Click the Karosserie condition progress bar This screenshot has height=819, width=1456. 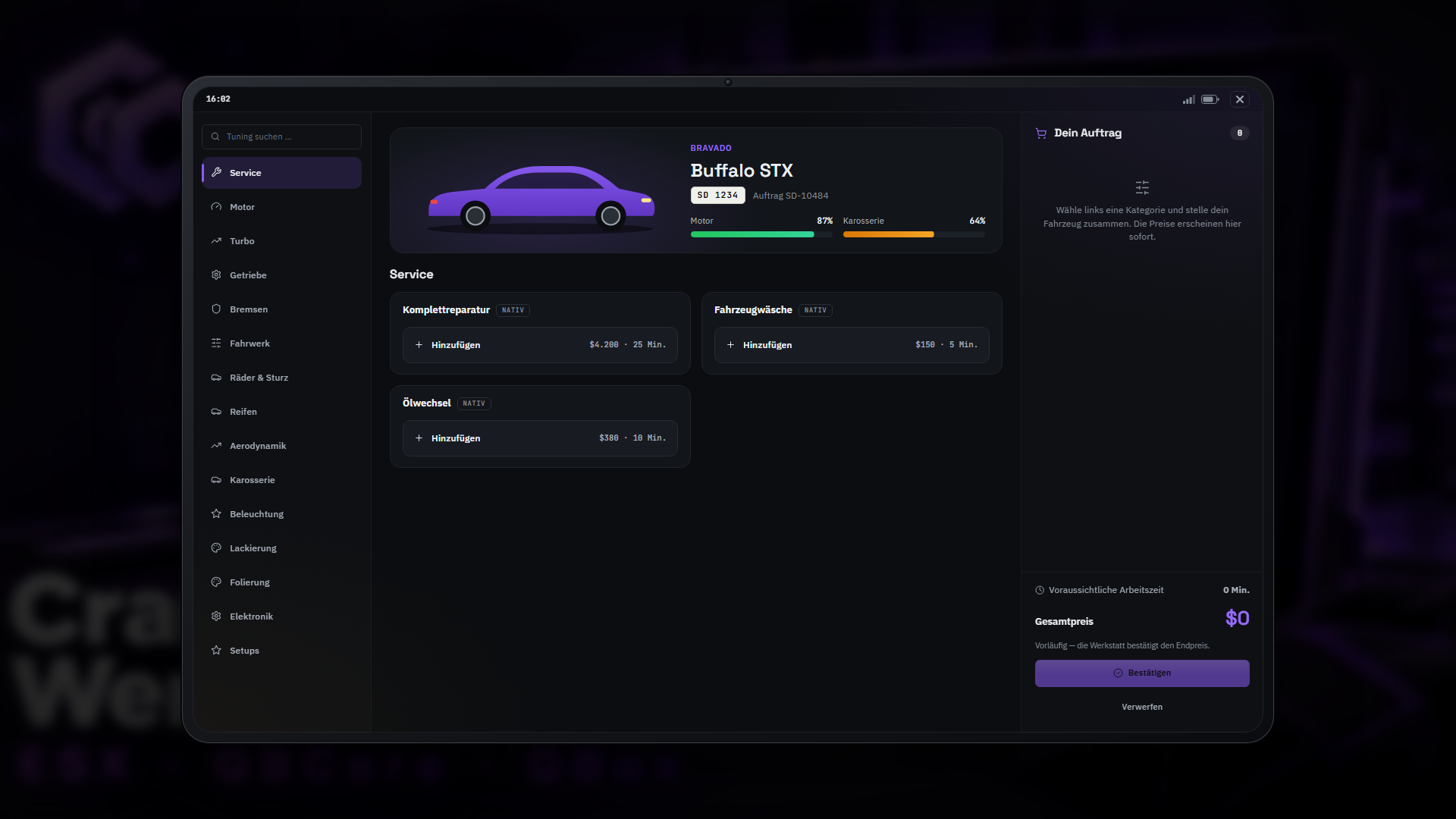pos(914,234)
